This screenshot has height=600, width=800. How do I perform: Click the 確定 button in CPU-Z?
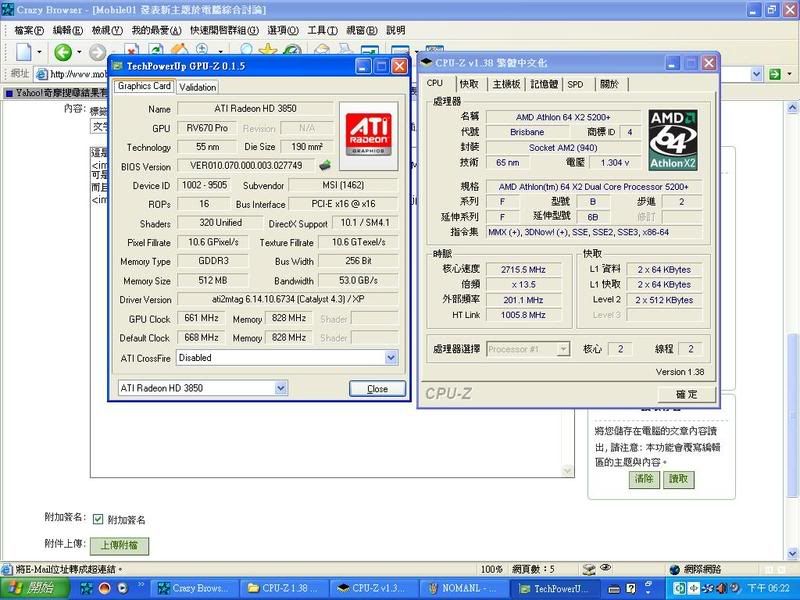[687, 394]
